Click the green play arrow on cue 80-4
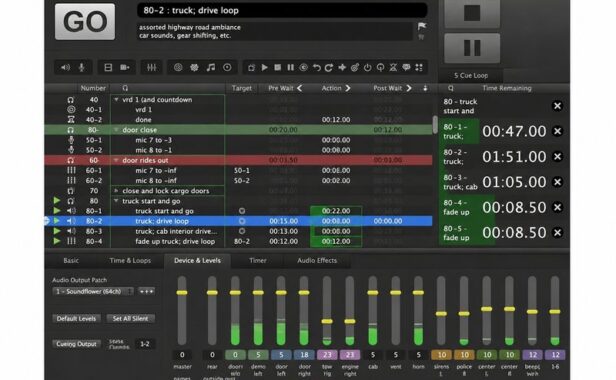The height and width of the screenshot is (380, 616). (57, 241)
